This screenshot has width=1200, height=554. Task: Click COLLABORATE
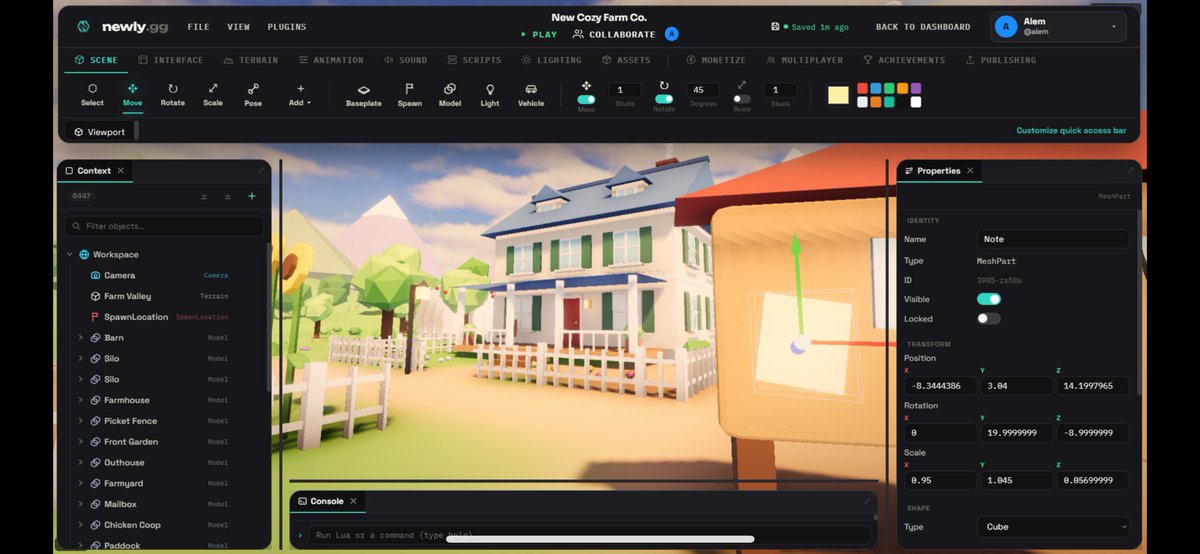point(614,34)
